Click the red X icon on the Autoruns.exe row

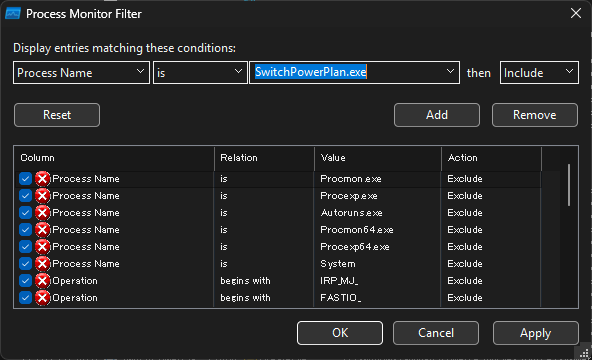click(42, 212)
